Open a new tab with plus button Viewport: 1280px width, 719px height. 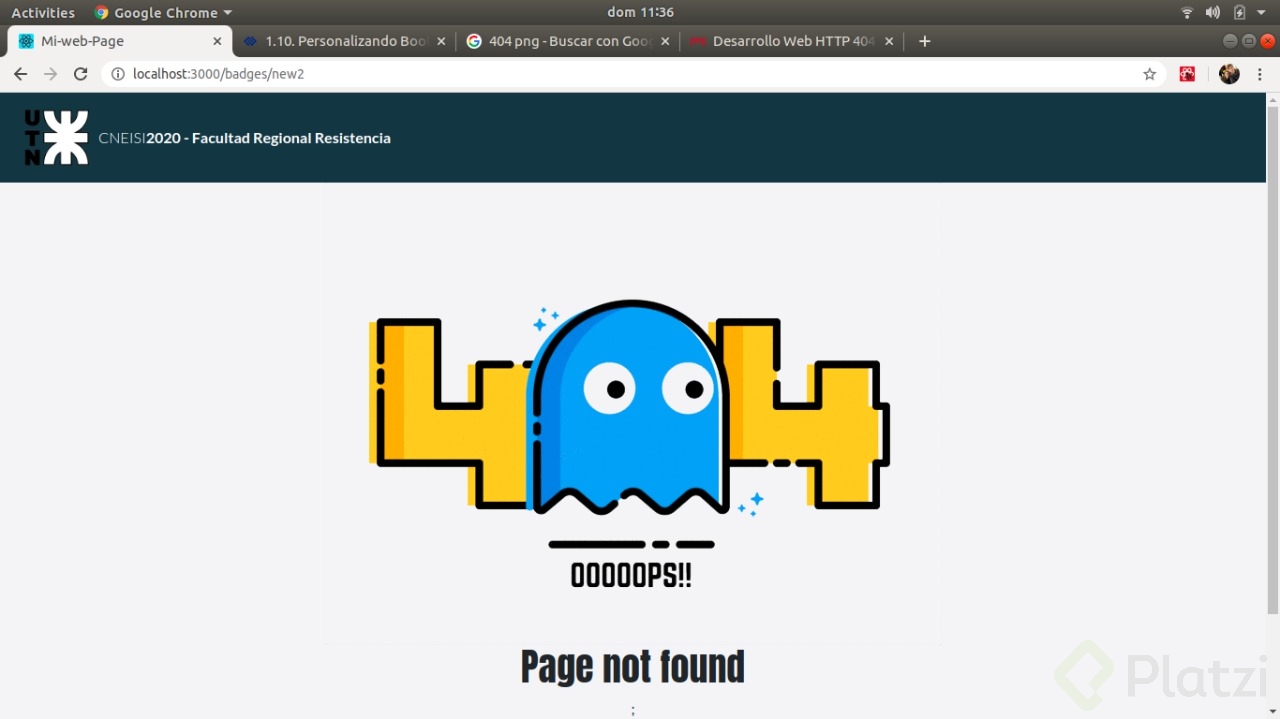pos(924,41)
